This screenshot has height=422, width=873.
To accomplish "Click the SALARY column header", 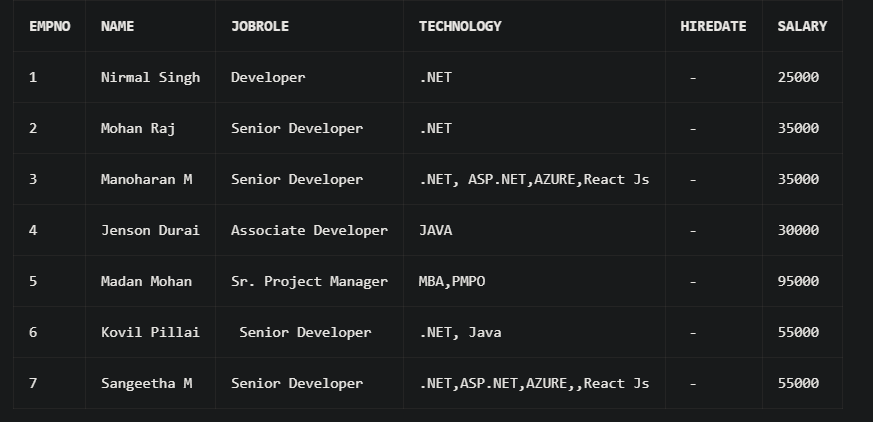I will 802,26.
